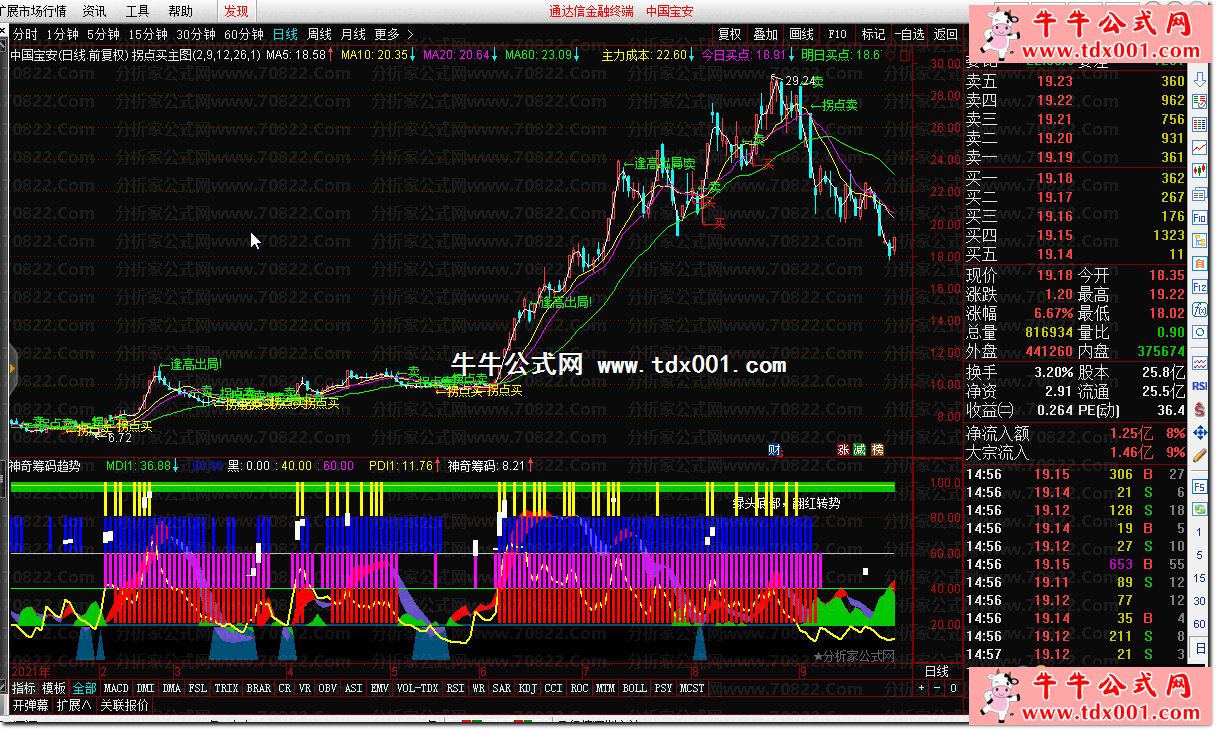The height and width of the screenshot is (730, 1217).
Task: Open the grid table sidebar icon
Action: [1200, 123]
